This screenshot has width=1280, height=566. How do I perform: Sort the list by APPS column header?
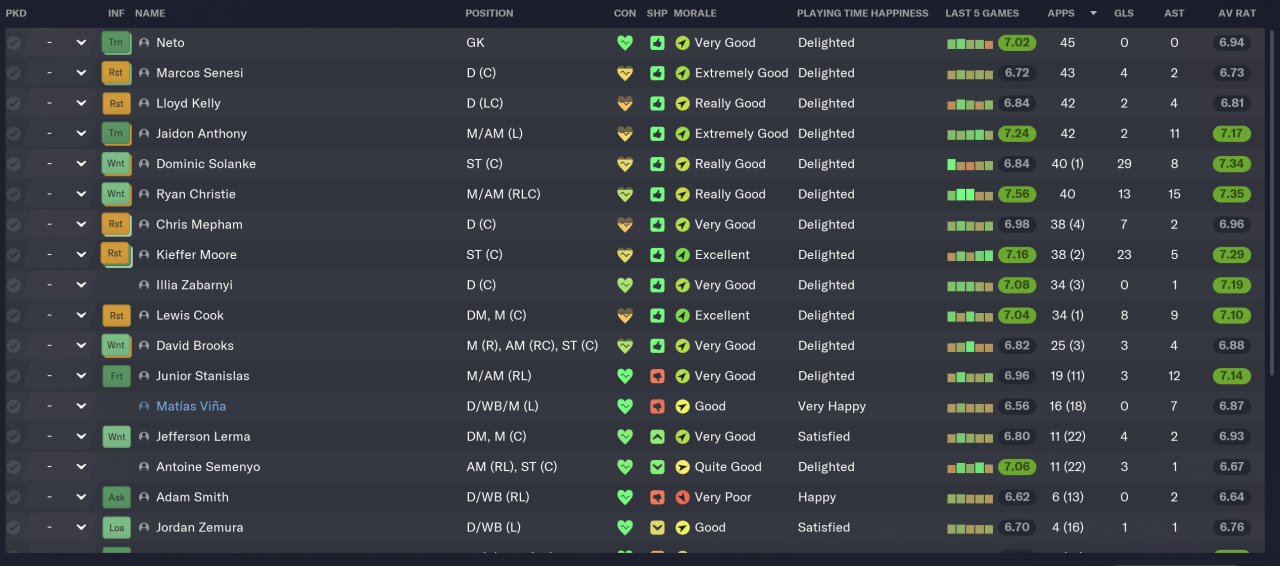click(x=1062, y=13)
